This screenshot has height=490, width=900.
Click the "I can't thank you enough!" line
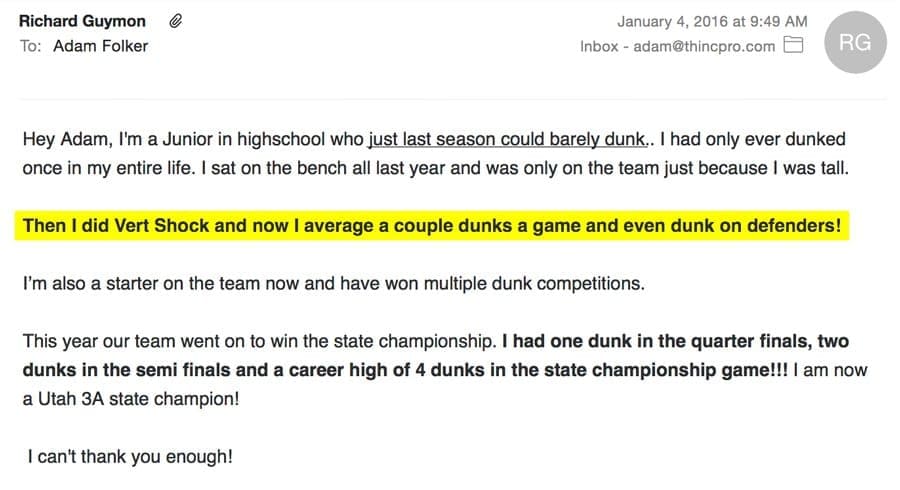pos(130,457)
